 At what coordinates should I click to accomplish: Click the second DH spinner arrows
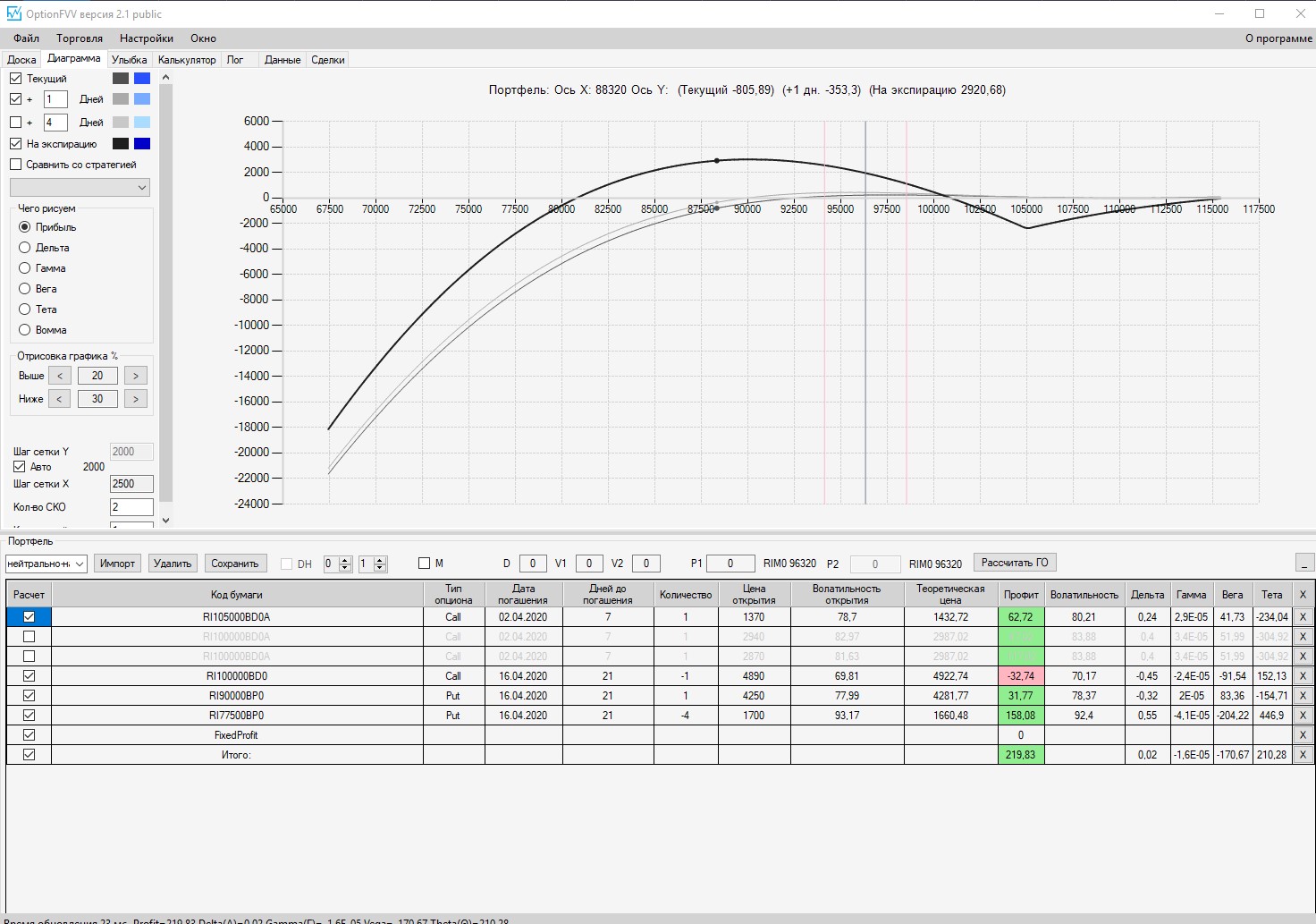tap(380, 564)
